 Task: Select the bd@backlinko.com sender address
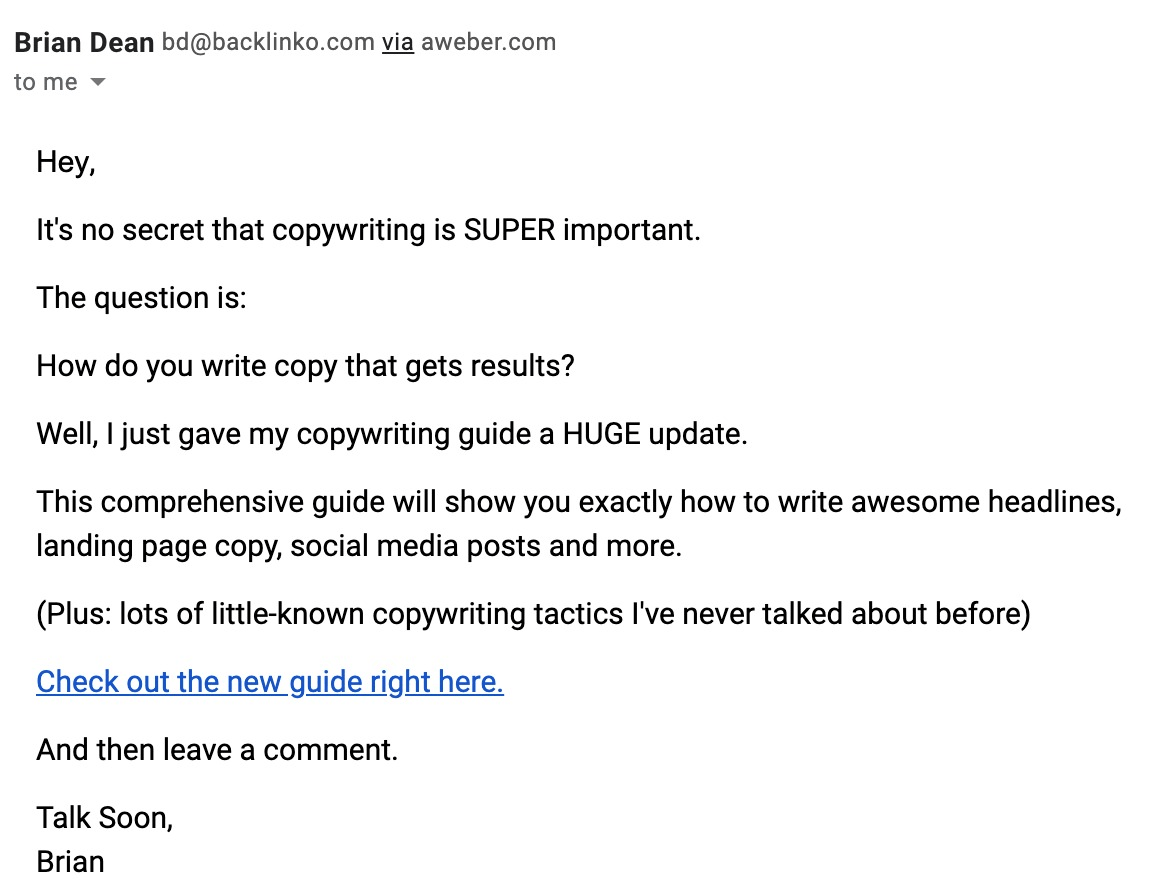(267, 43)
